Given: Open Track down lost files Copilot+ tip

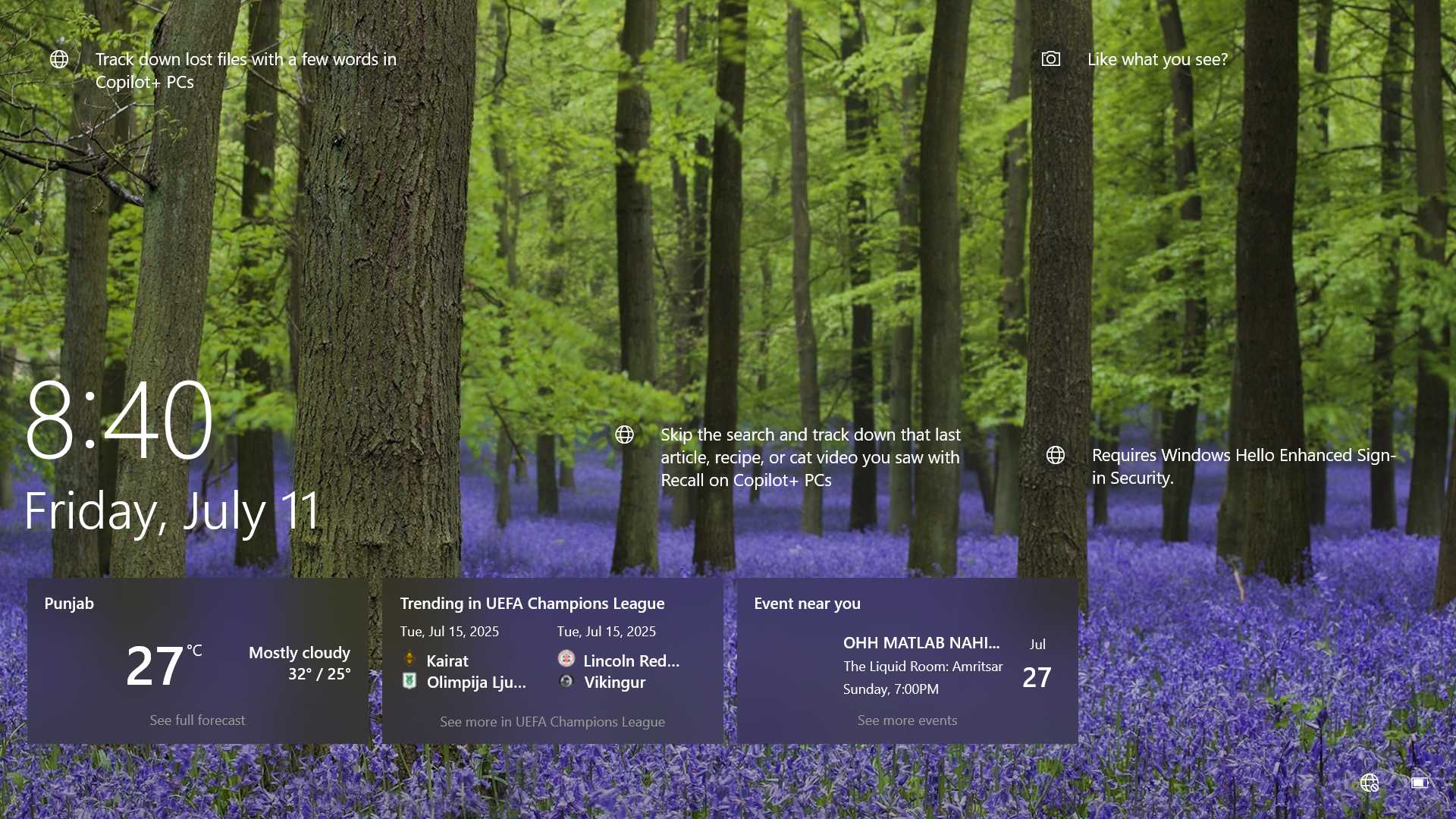Looking at the screenshot, I should click(246, 71).
